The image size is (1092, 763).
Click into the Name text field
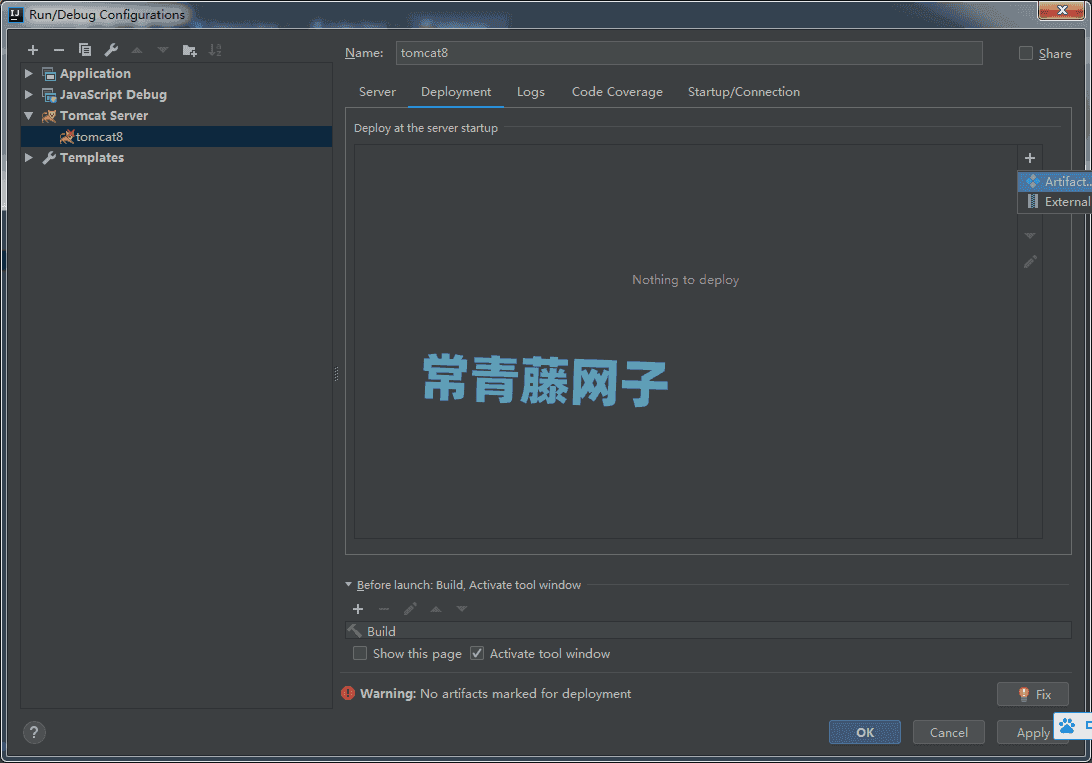tap(689, 53)
